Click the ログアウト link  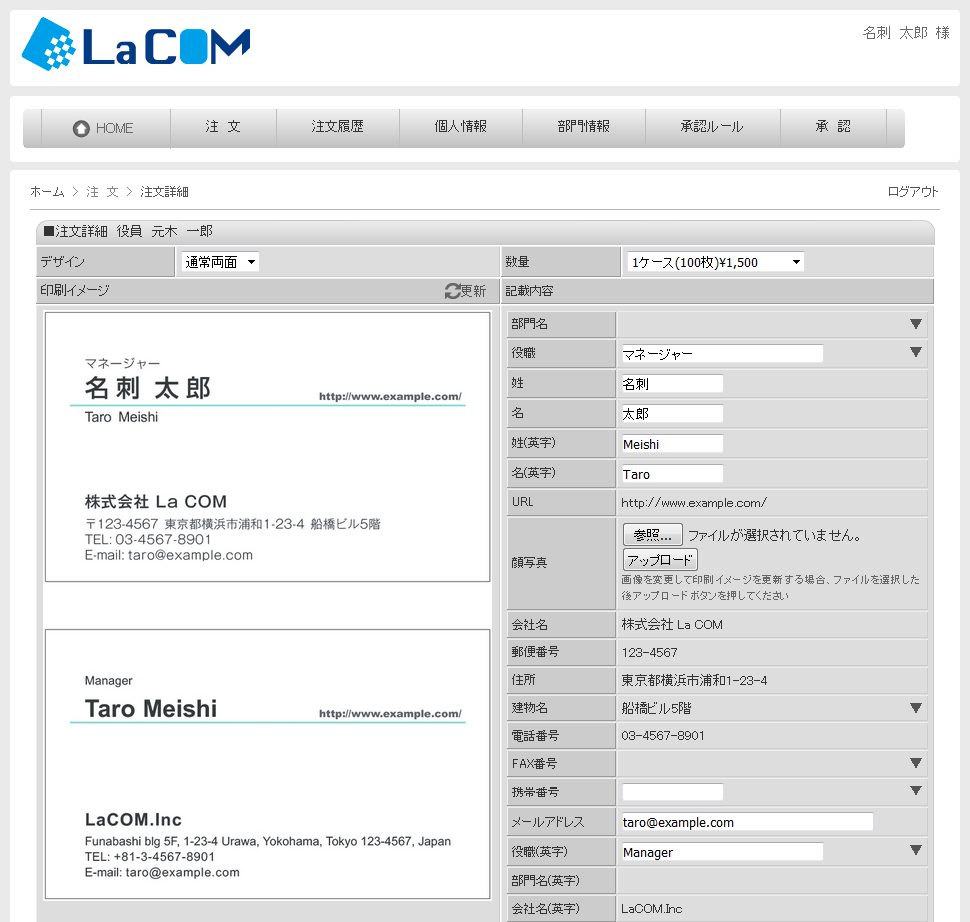913,191
